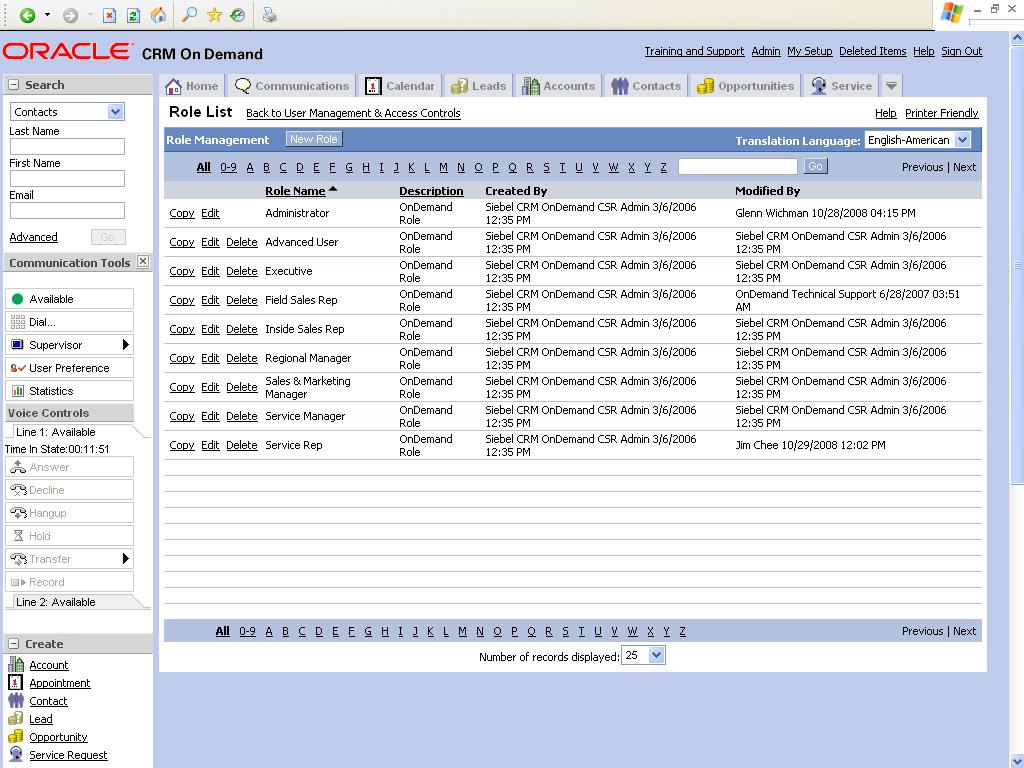Click Delete for the Field Sales Rep role
The width and height of the screenshot is (1024, 768).
[x=242, y=300]
